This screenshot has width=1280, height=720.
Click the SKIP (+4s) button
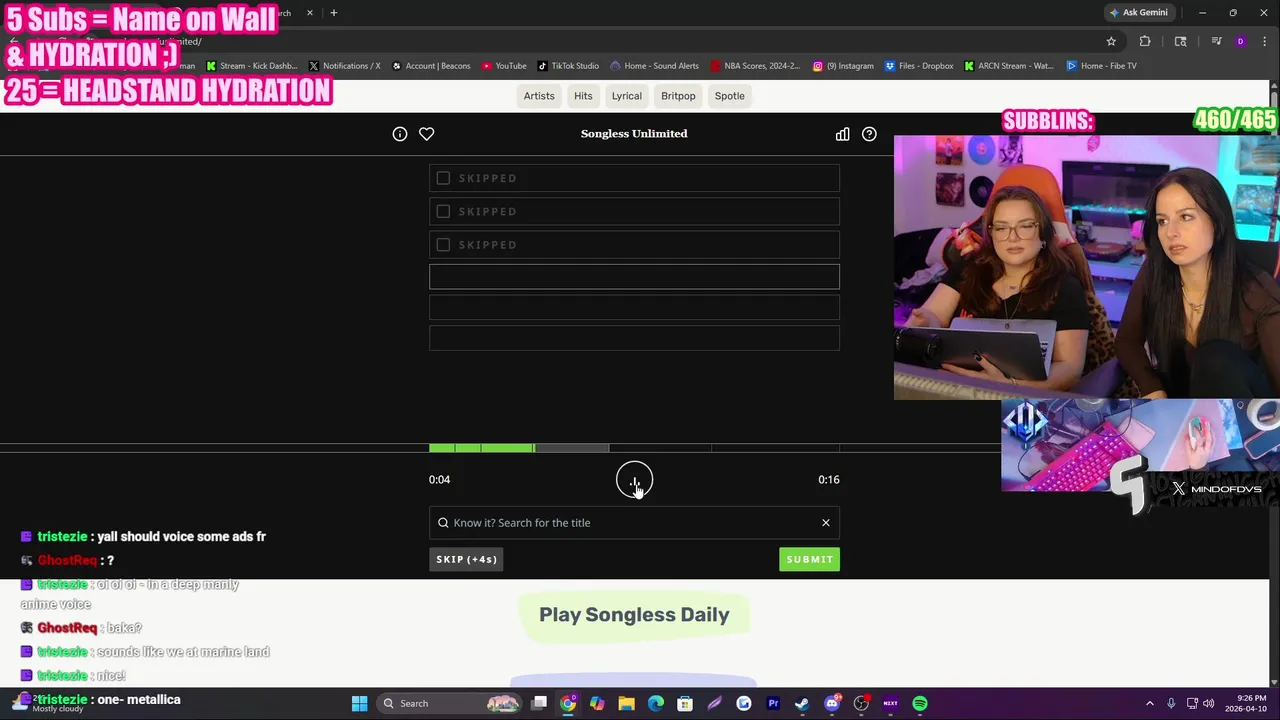467,560
